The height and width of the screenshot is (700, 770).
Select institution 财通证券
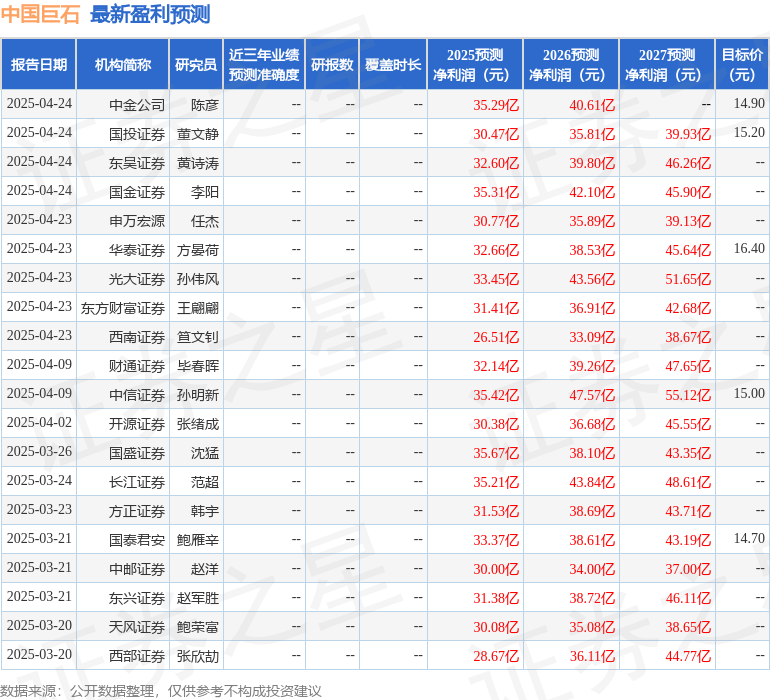click(137, 366)
